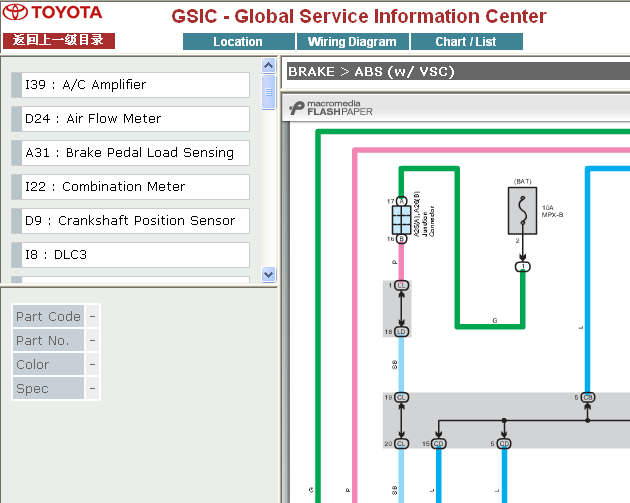630x503 pixels.
Task: Click the Spec label
Action: 48,388
